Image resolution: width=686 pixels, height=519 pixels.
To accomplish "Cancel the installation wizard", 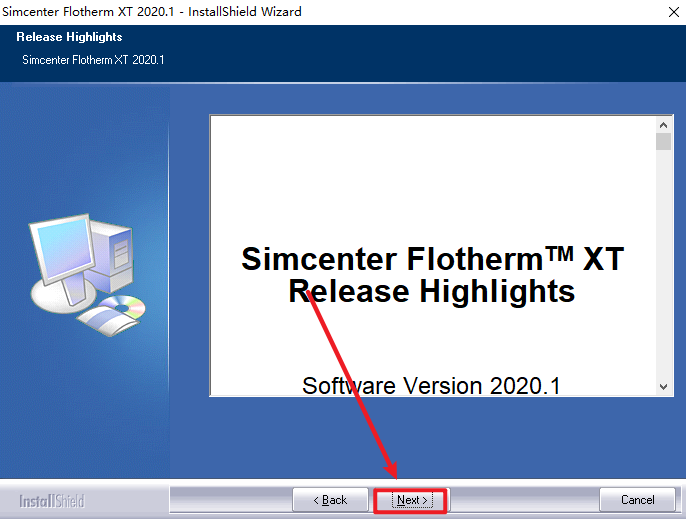I will [x=637, y=500].
